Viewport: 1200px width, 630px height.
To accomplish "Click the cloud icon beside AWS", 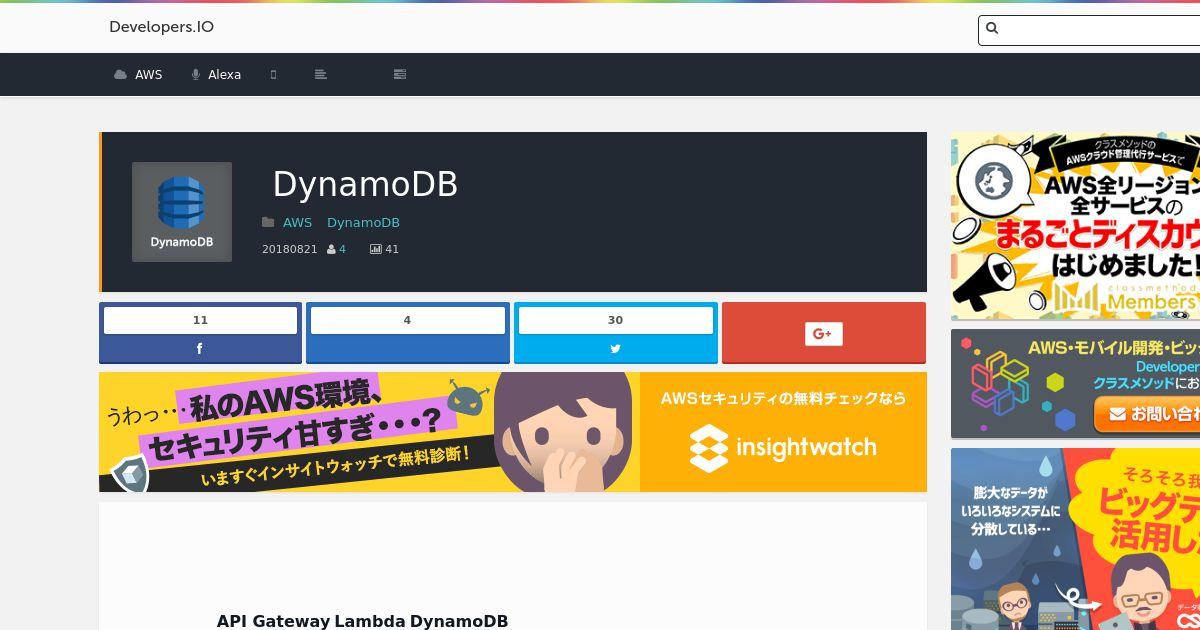I will [x=121, y=75].
